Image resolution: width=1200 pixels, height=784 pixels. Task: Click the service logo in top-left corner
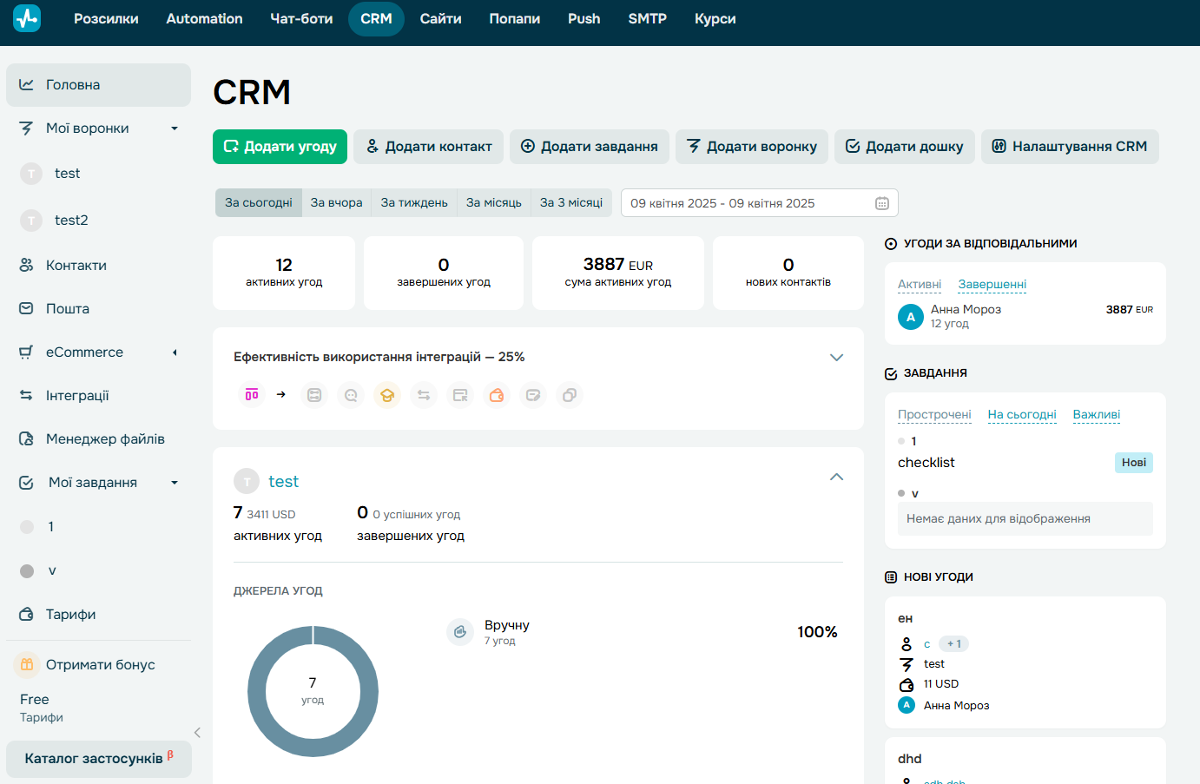click(27, 18)
